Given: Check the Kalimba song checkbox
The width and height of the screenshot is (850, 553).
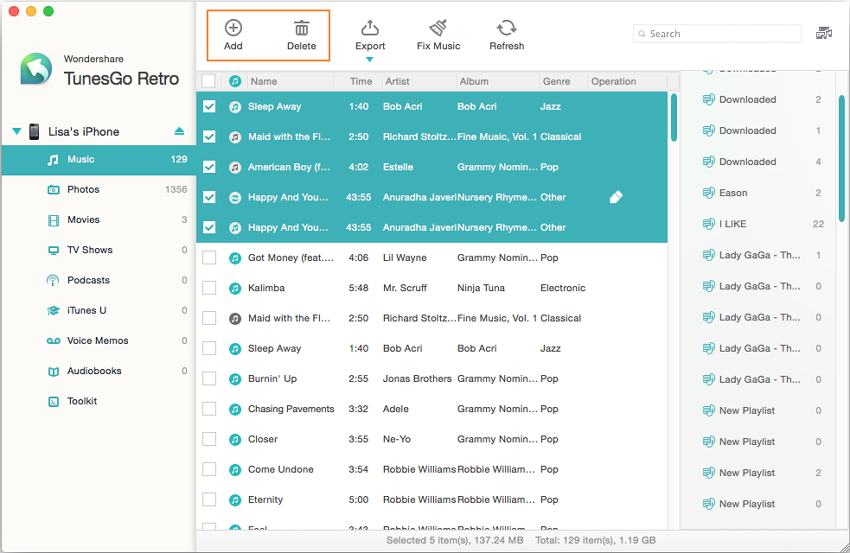Looking at the screenshot, I should 209,288.
